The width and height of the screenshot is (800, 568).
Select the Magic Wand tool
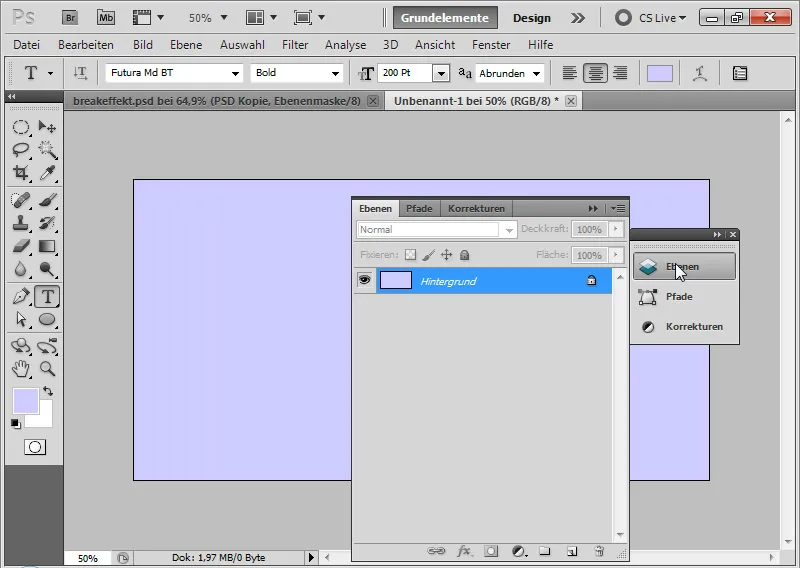tap(47, 150)
